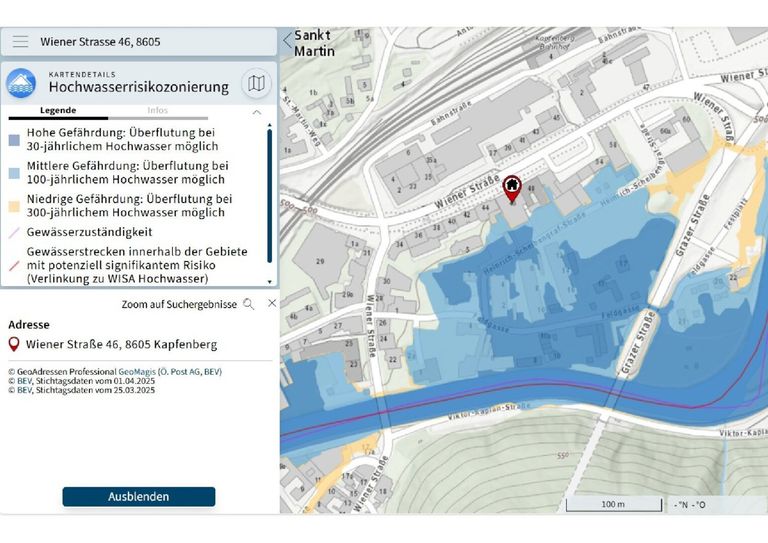Collapse the legend using the chevron up

(x=256, y=112)
